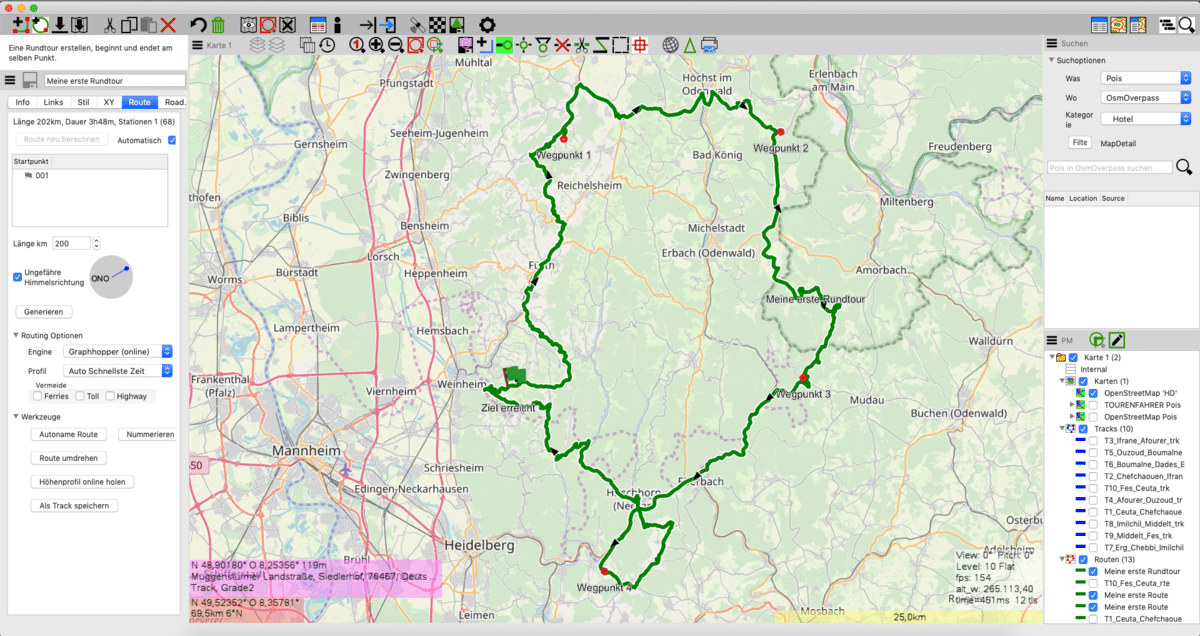Click the undo arrow in the toolbar
Image resolution: width=1200 pixels, height=636 pixels.
pos(198,25)
